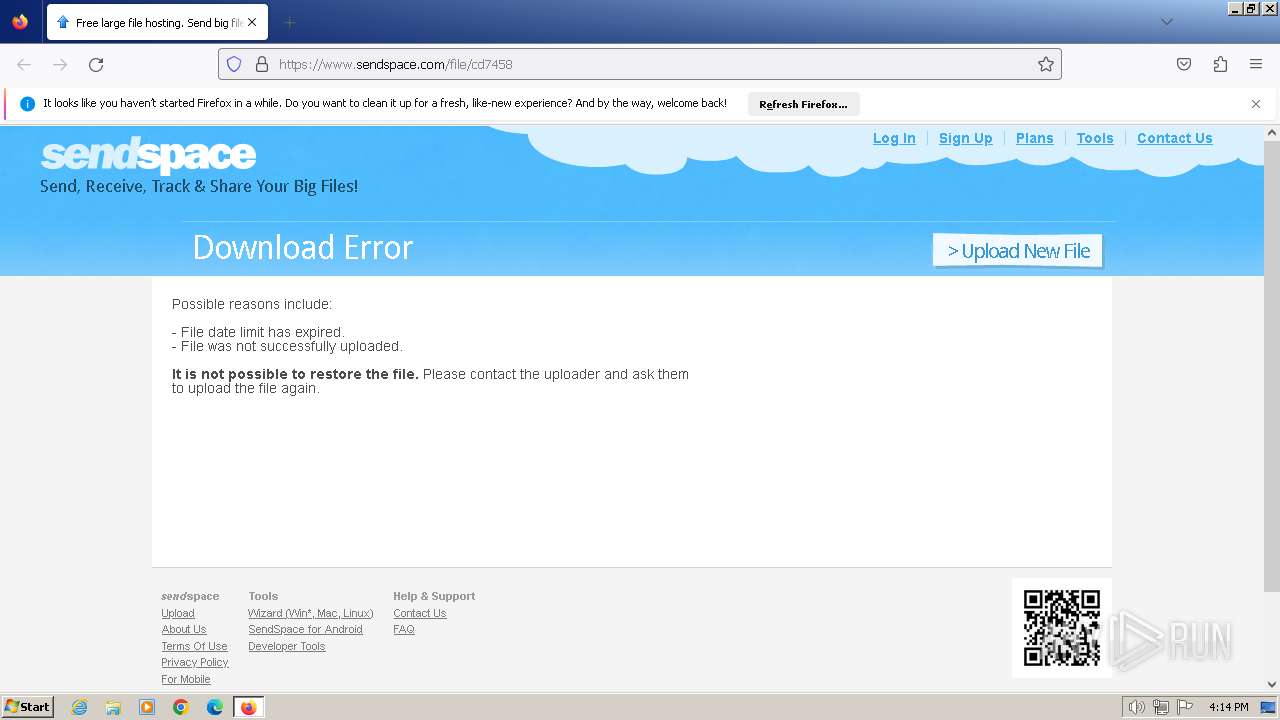Open the Save to Pocket icon
1280x720 pixels.
[x=1184, y=64]
